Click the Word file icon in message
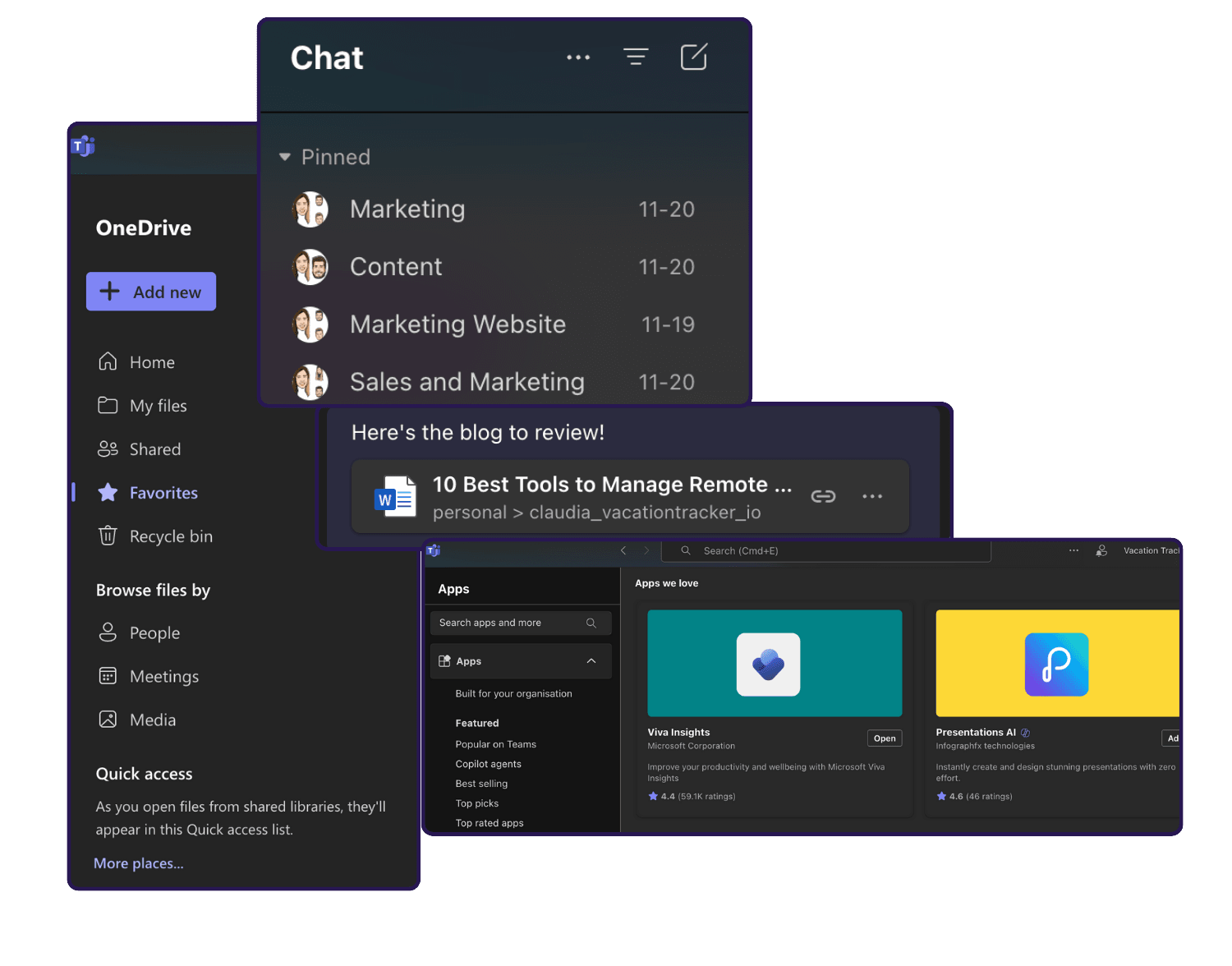Viewport: 1232px width, 966px height. pyautogui.click(x=396, y=496)
